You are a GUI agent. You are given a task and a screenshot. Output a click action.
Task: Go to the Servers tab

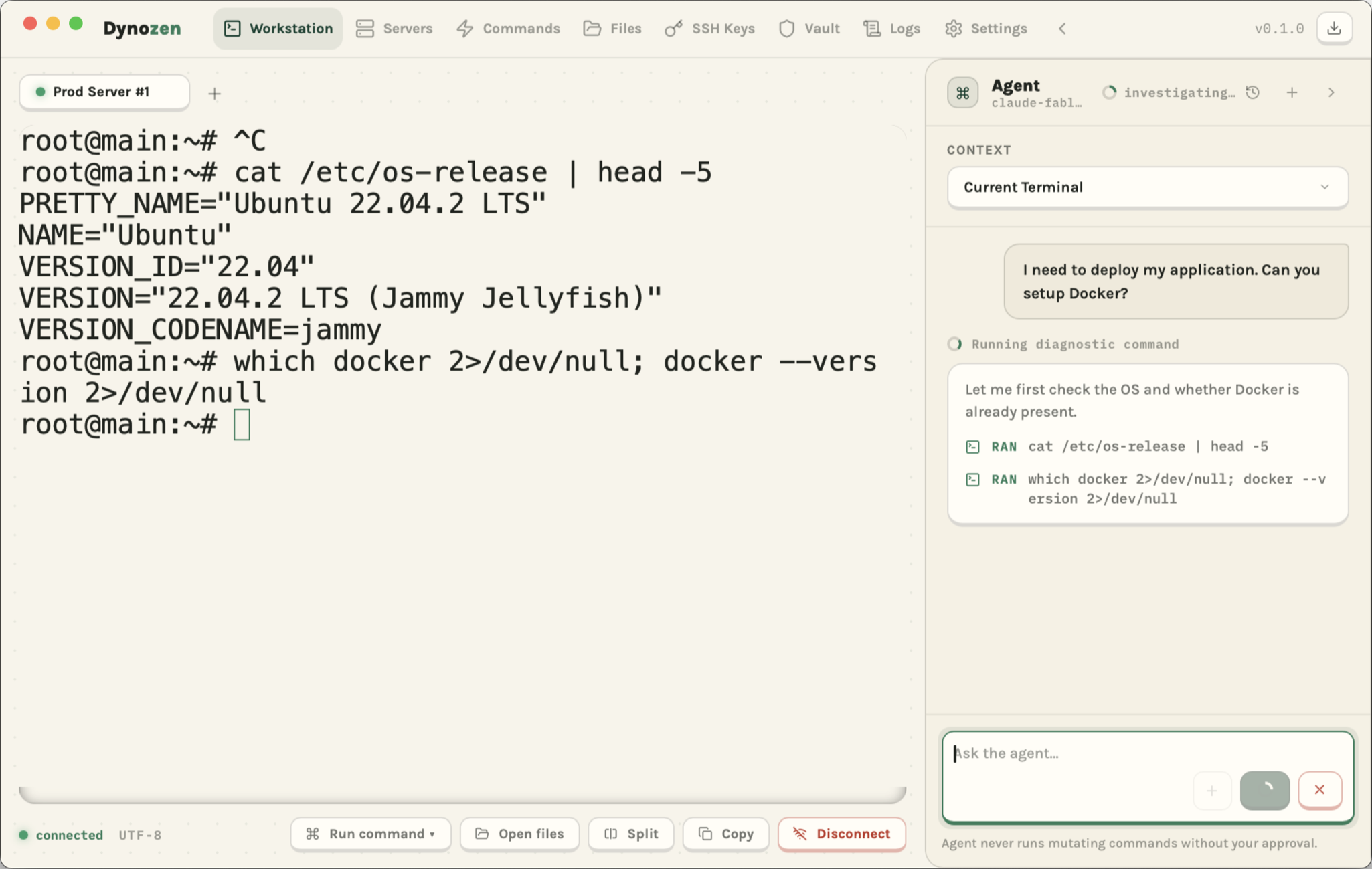pyautogui.click(x=394, y=29)
